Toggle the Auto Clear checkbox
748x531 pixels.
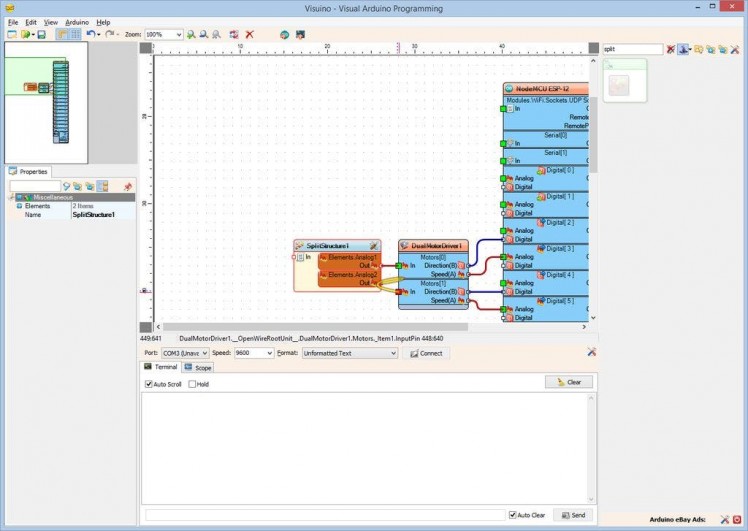(513, 515)
